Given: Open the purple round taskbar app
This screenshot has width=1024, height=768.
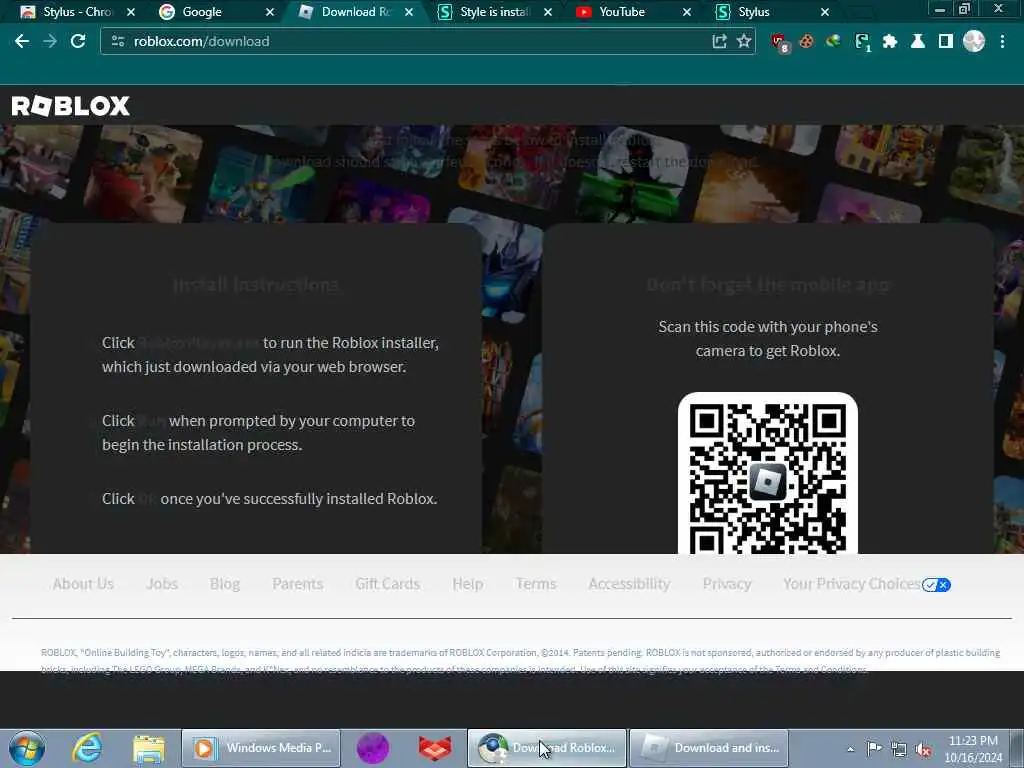Looking at the screenshot, I should click(x=373, y=748).
